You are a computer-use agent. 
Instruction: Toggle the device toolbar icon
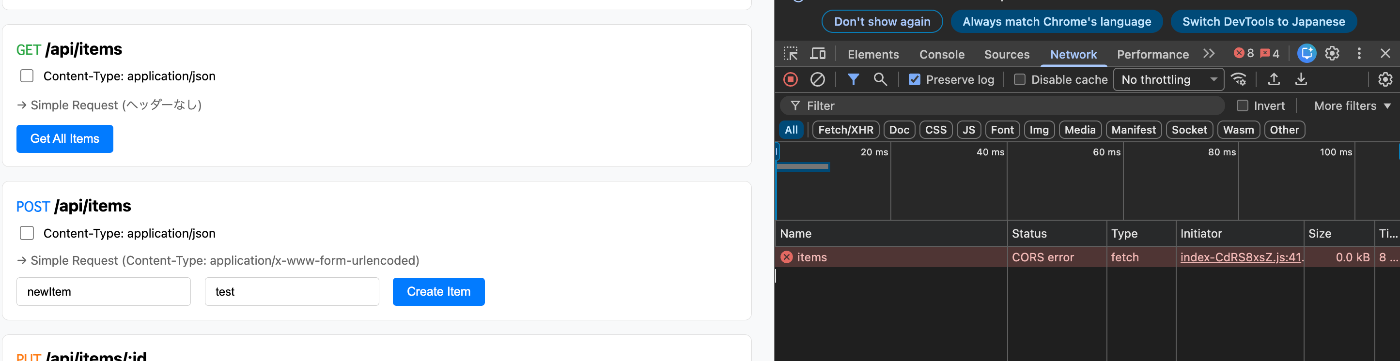818,54
